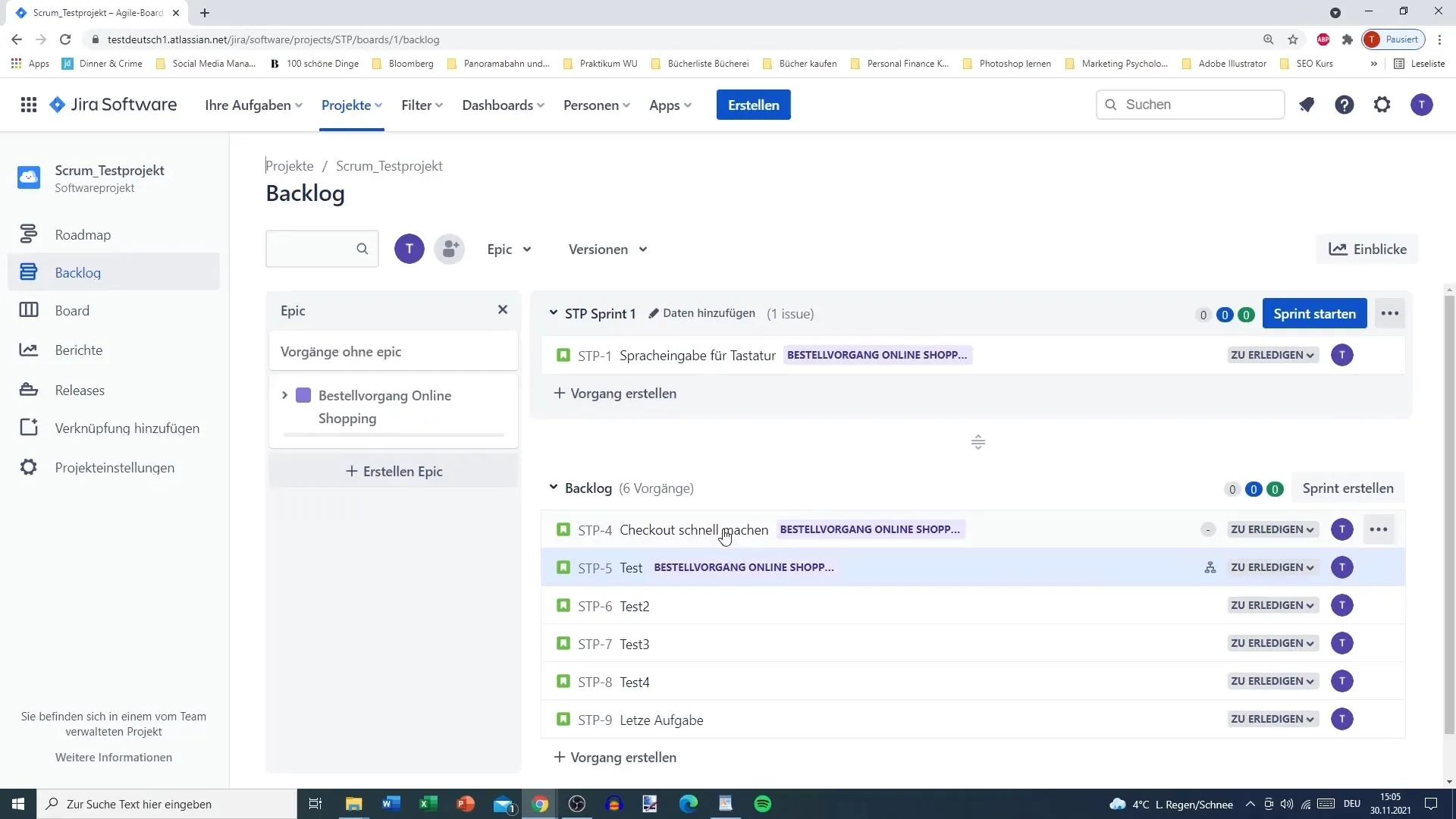Open Einblicke insights button

pos(1367,249)
